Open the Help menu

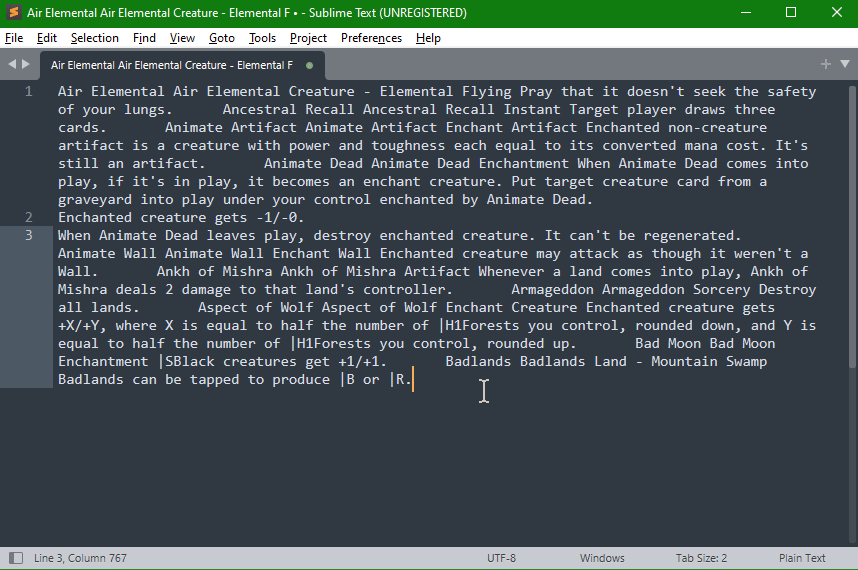428,38
